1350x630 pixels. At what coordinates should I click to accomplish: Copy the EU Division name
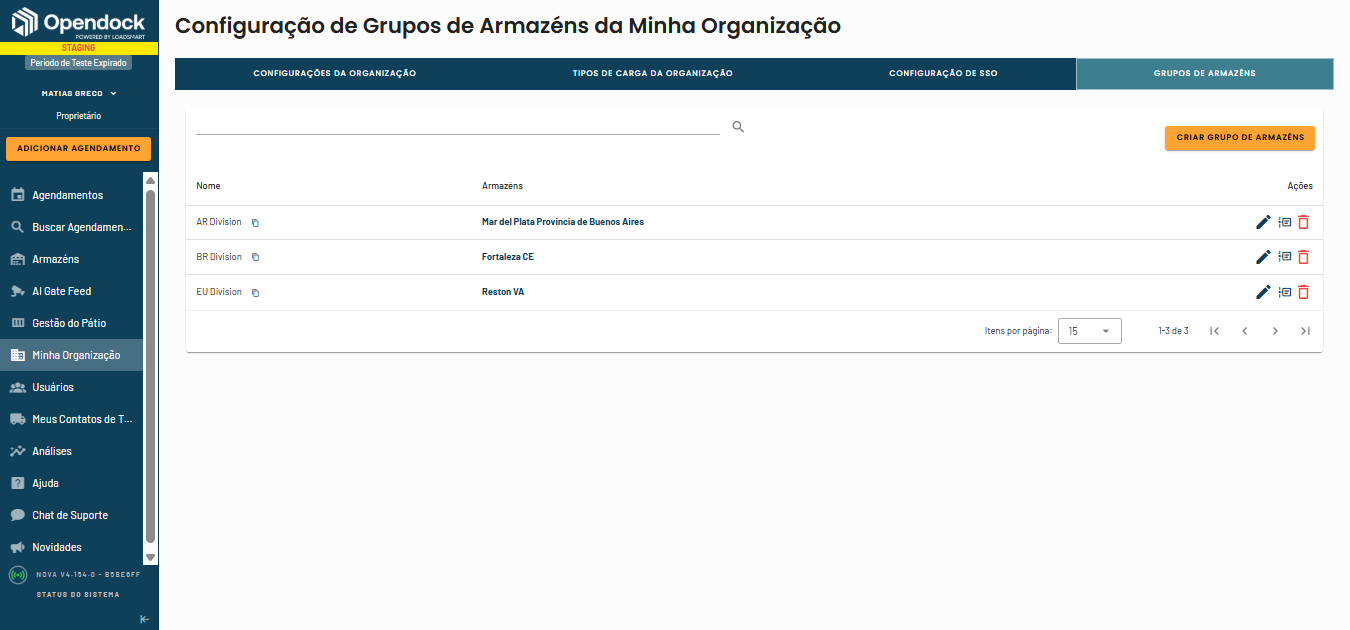click(255, 292)
